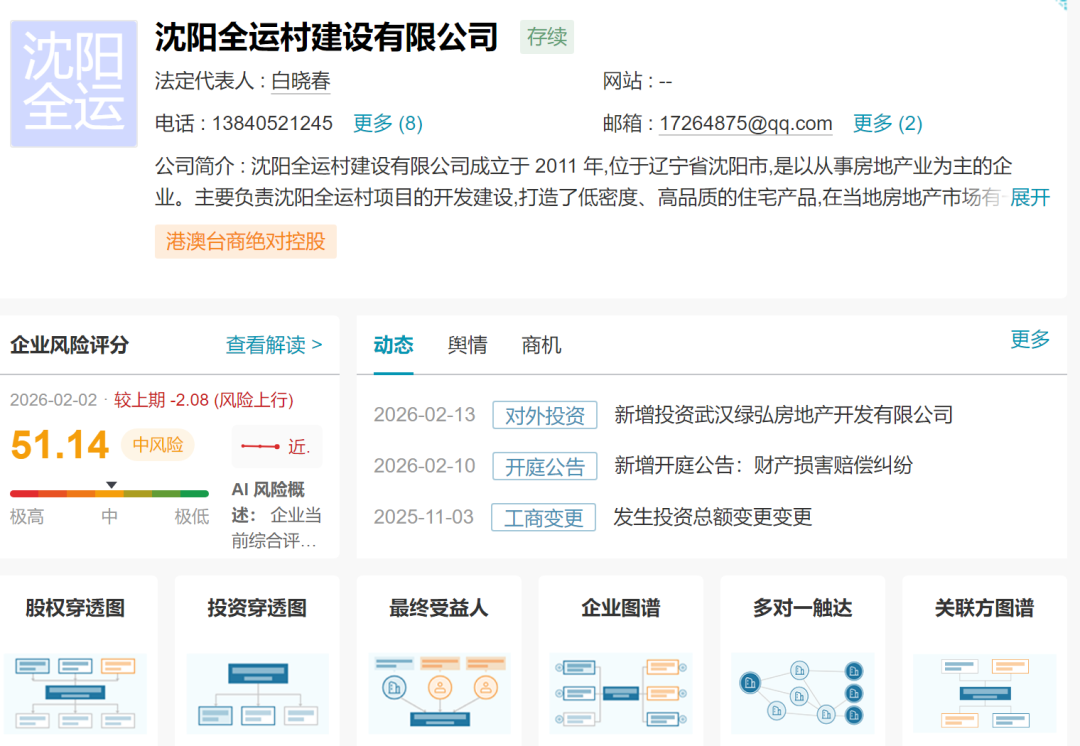Open 查看解读 risk interpretation link
The width and height of the screenshot is (1080, 746).
(x=274, y=345)
